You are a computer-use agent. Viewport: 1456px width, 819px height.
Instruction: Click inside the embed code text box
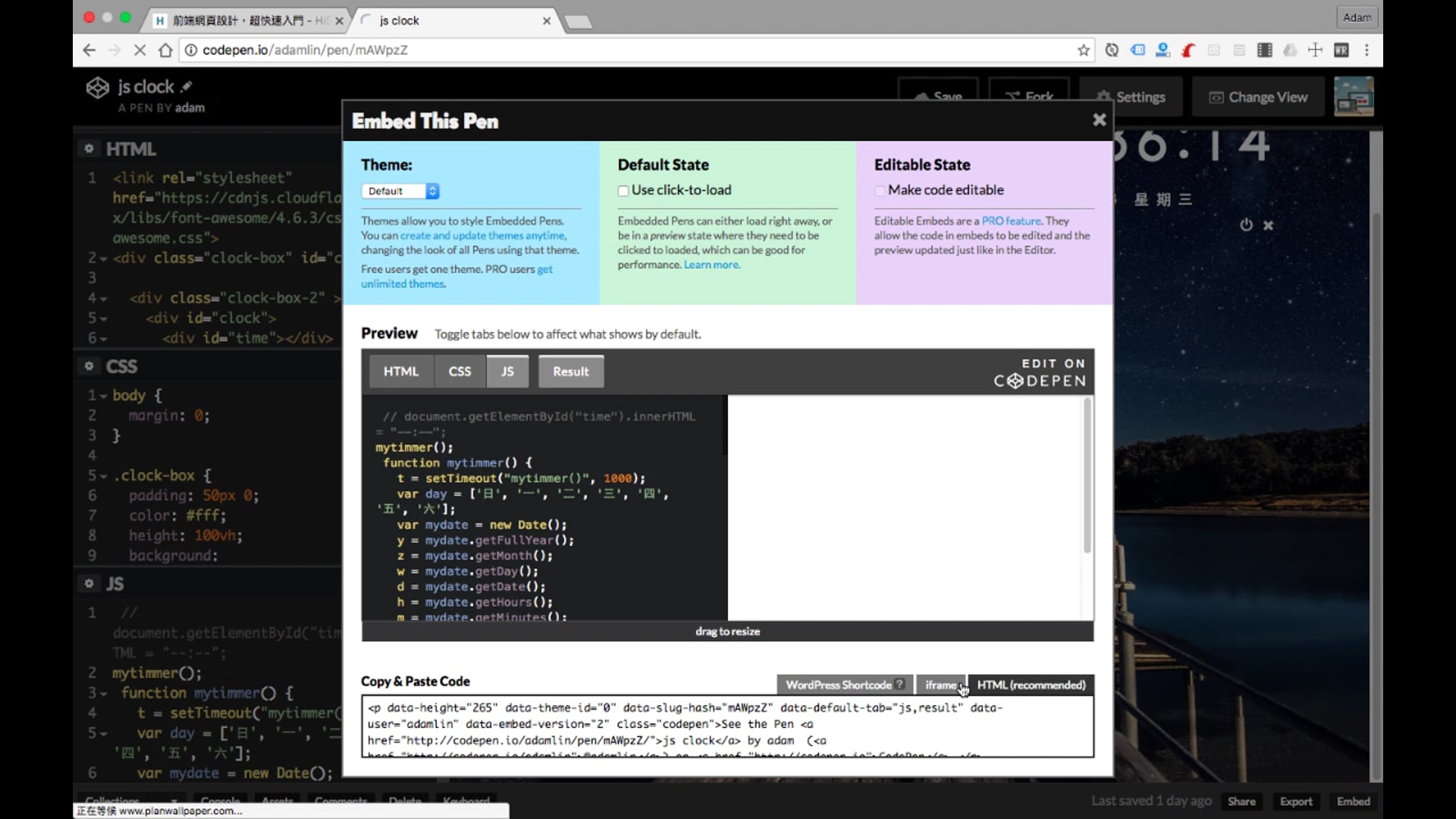726,726
